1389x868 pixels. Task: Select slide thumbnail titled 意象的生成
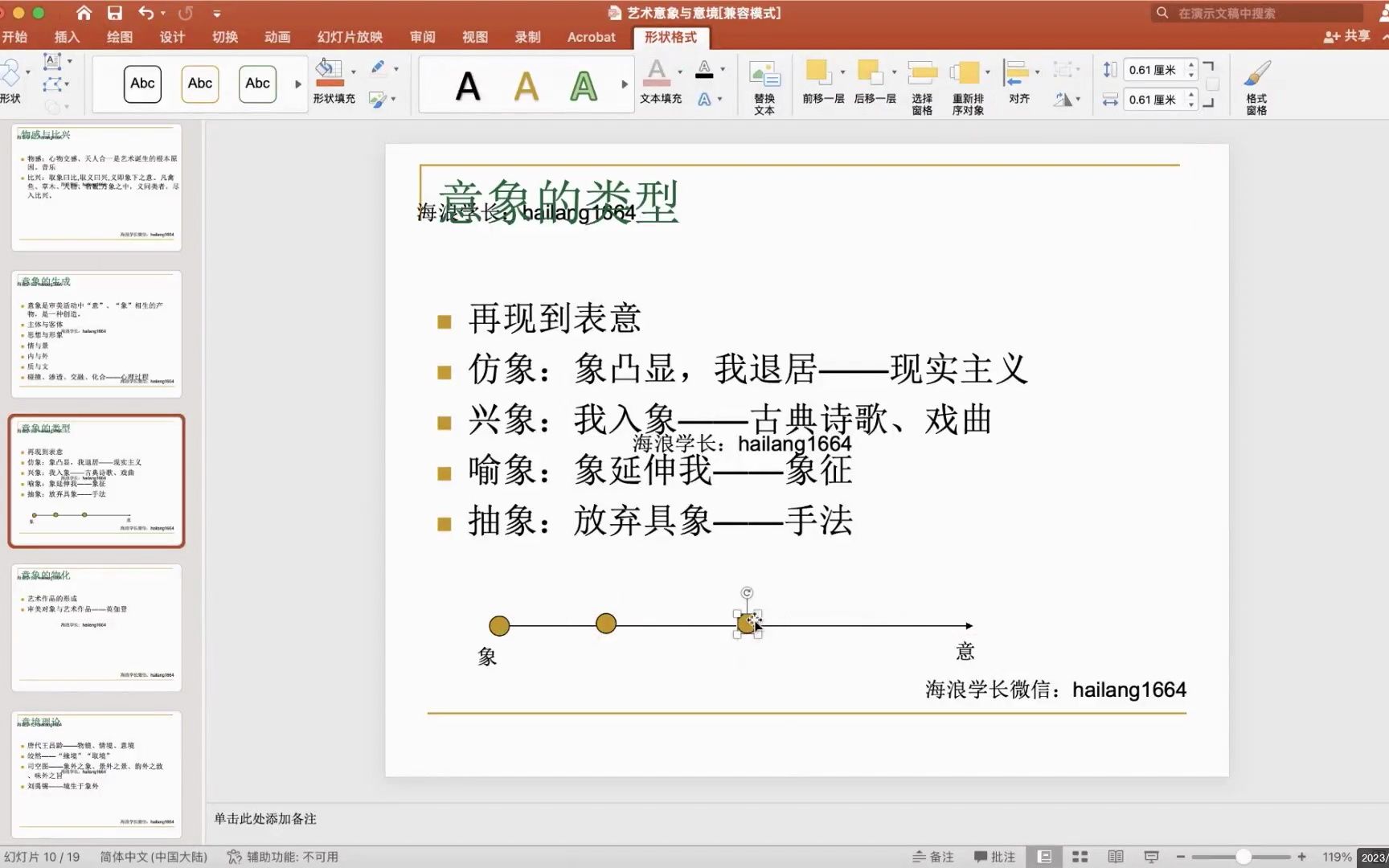tap(96, 334)
